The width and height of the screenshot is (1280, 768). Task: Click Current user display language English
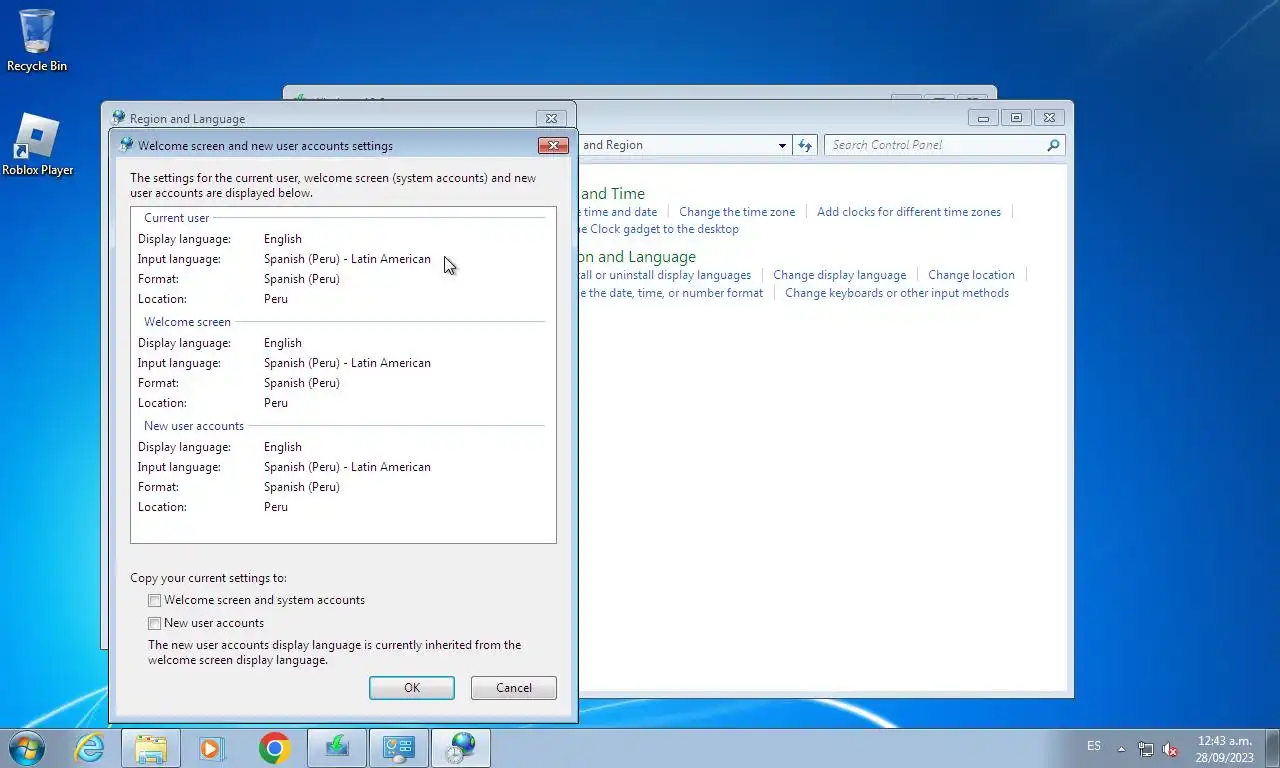283,239
